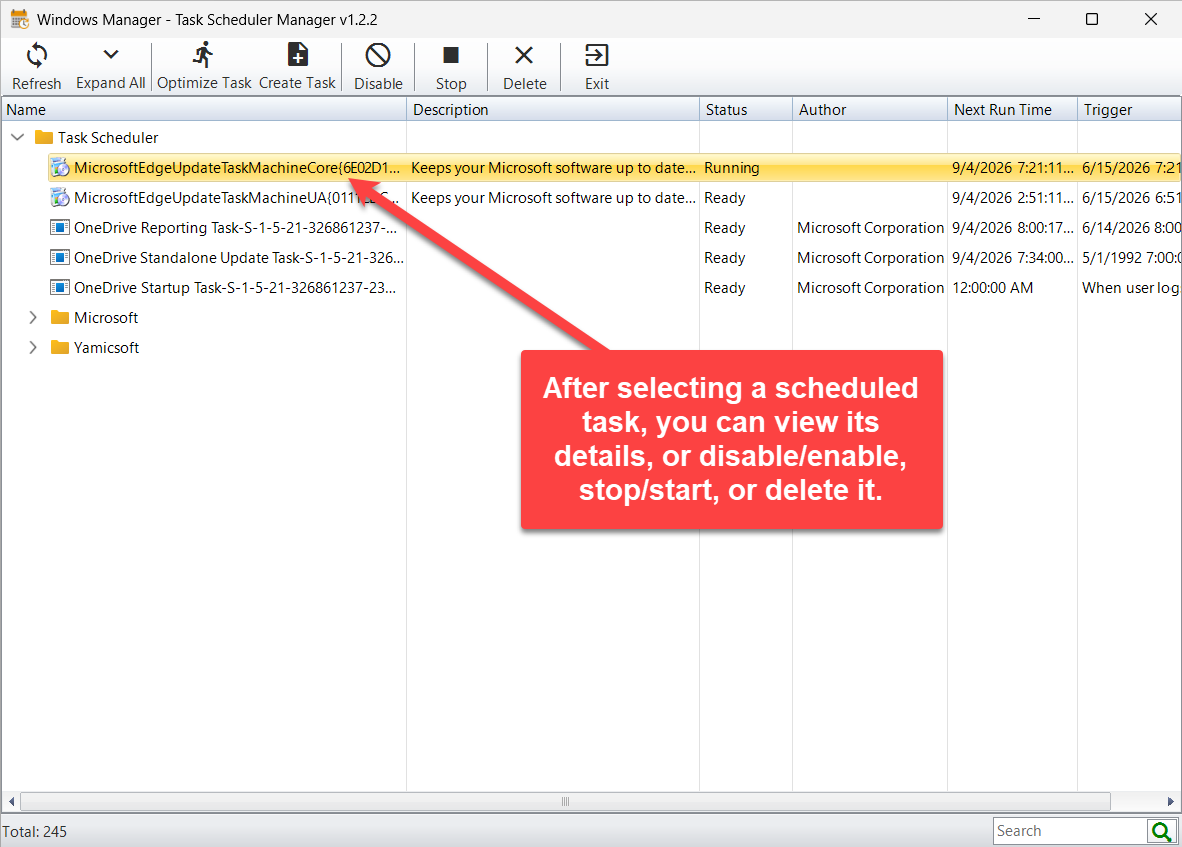Click the Total: 245 status text
This screenshot has height=847, width=1182.
click(x=35, y=832)
